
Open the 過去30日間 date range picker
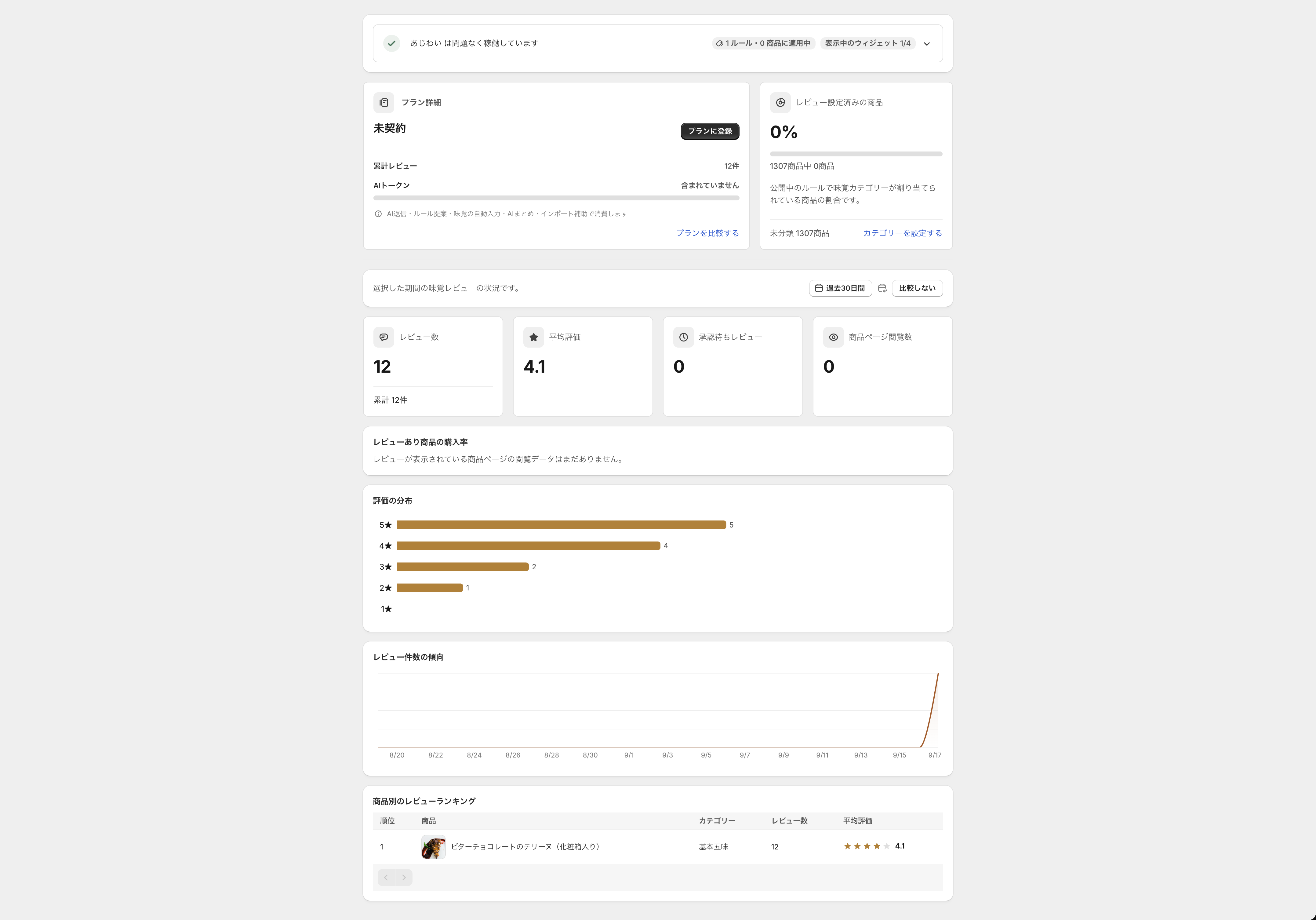pyautogui.click(x=840, y=288)
